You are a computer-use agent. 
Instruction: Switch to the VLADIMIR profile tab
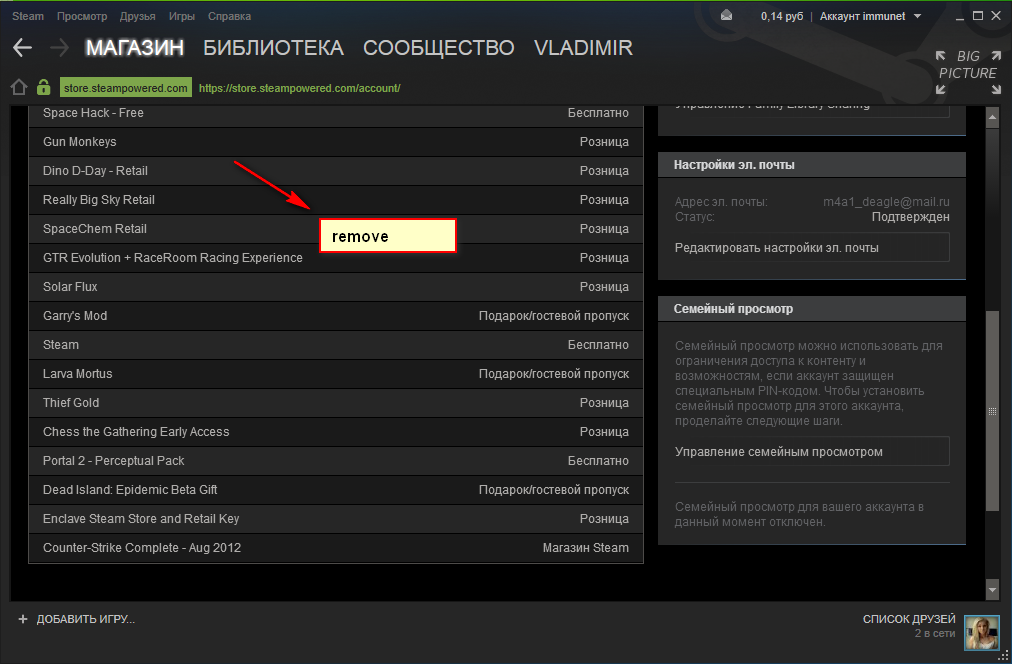pyautogui.click(x=583, y=48)
